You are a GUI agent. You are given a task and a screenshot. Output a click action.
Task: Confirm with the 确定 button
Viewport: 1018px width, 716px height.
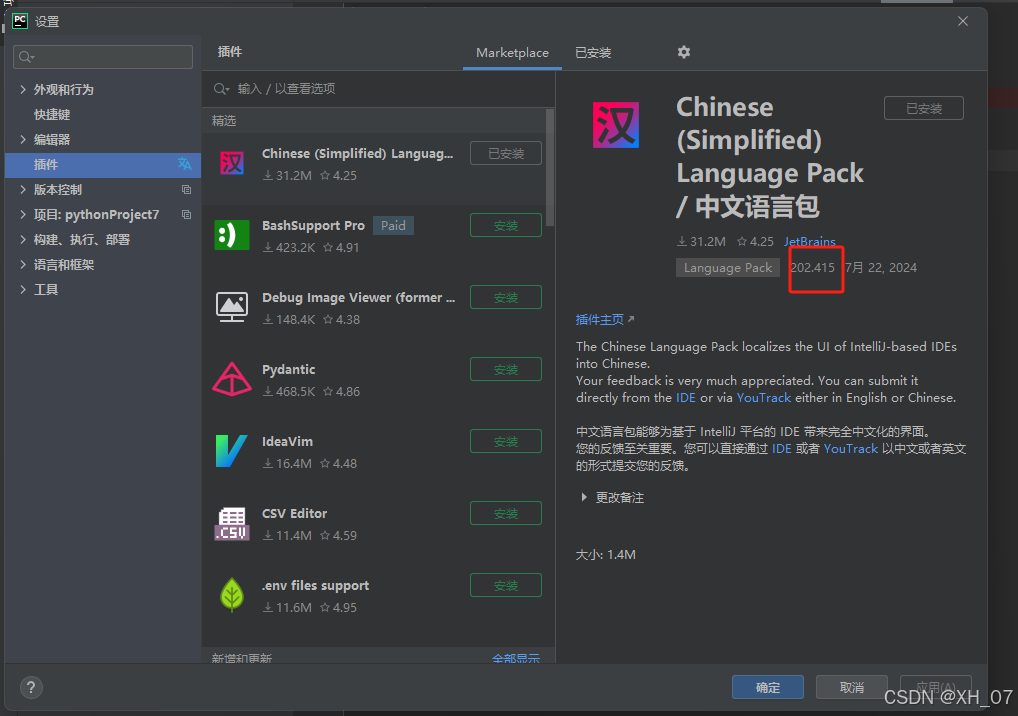point(767,687)
